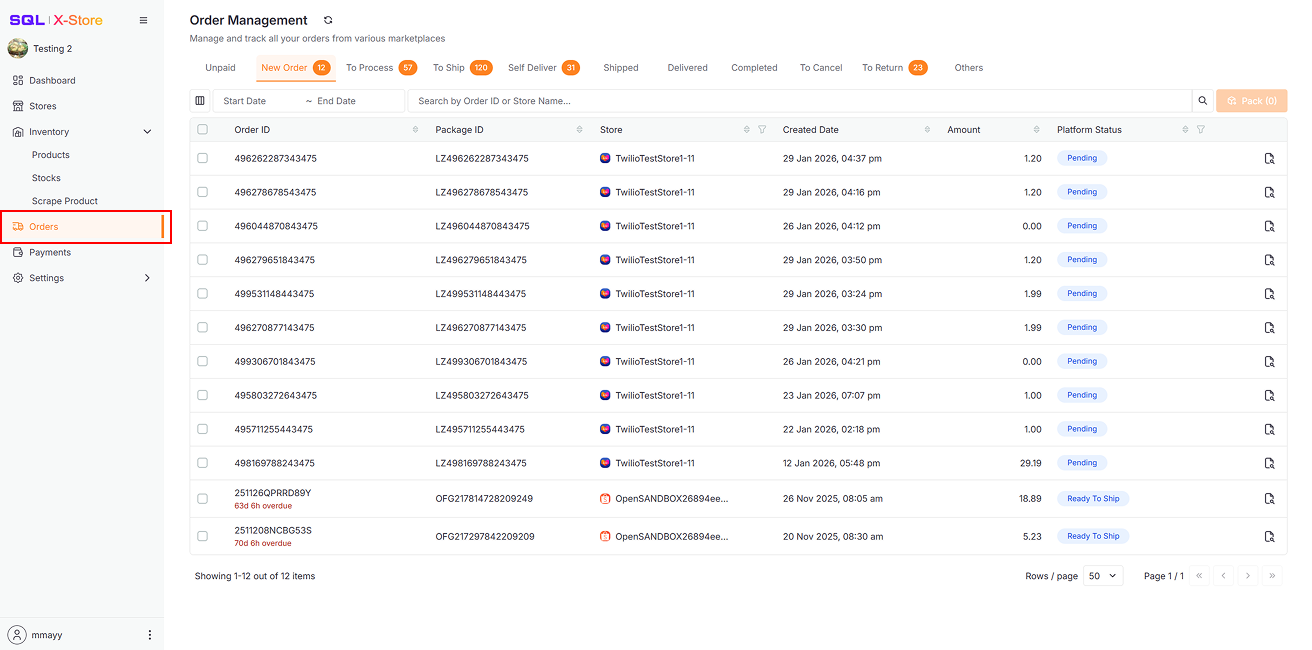
Task: Tick the checkbox for order 498169788243475
Action: [202, 463]
